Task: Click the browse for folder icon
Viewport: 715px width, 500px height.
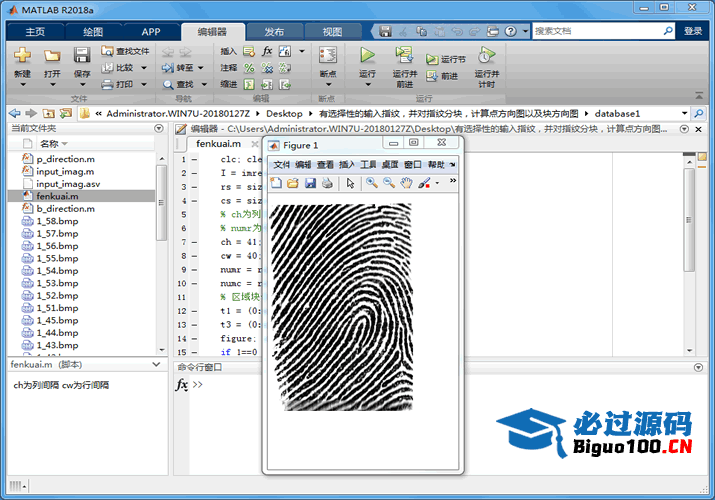Action: click(x=66, y=113)
